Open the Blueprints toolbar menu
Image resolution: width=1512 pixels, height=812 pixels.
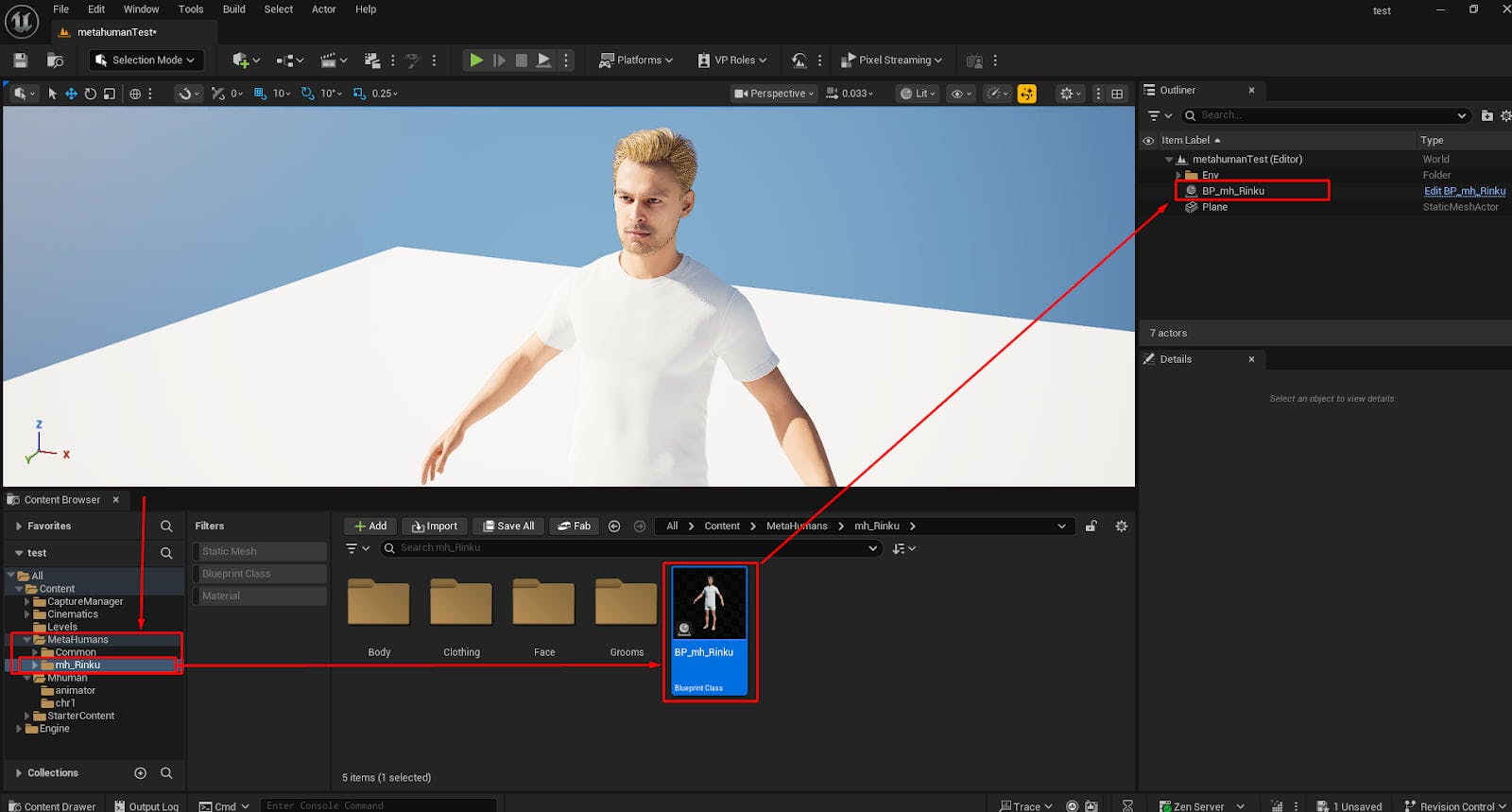[289, 60]
